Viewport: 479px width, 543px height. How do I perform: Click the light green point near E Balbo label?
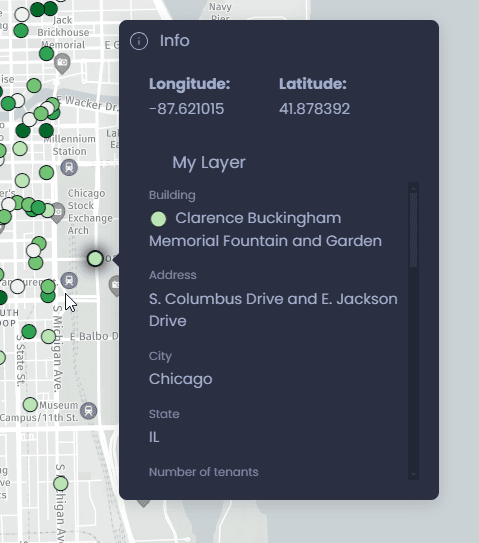48,336
